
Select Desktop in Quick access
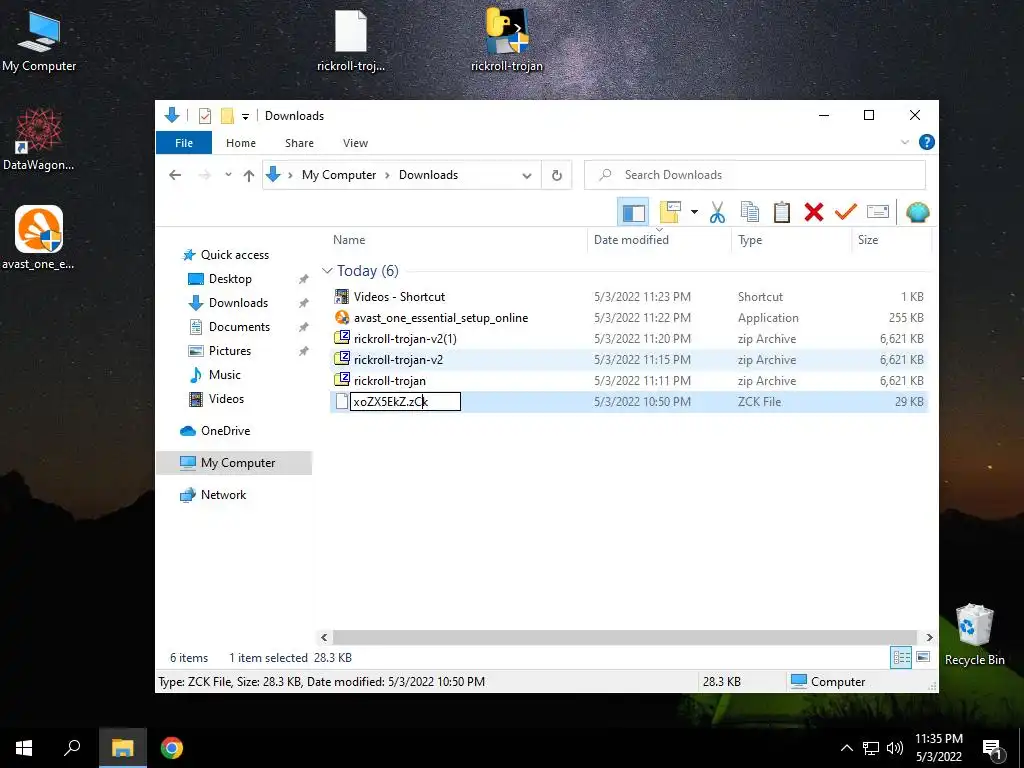pos(230,279)
